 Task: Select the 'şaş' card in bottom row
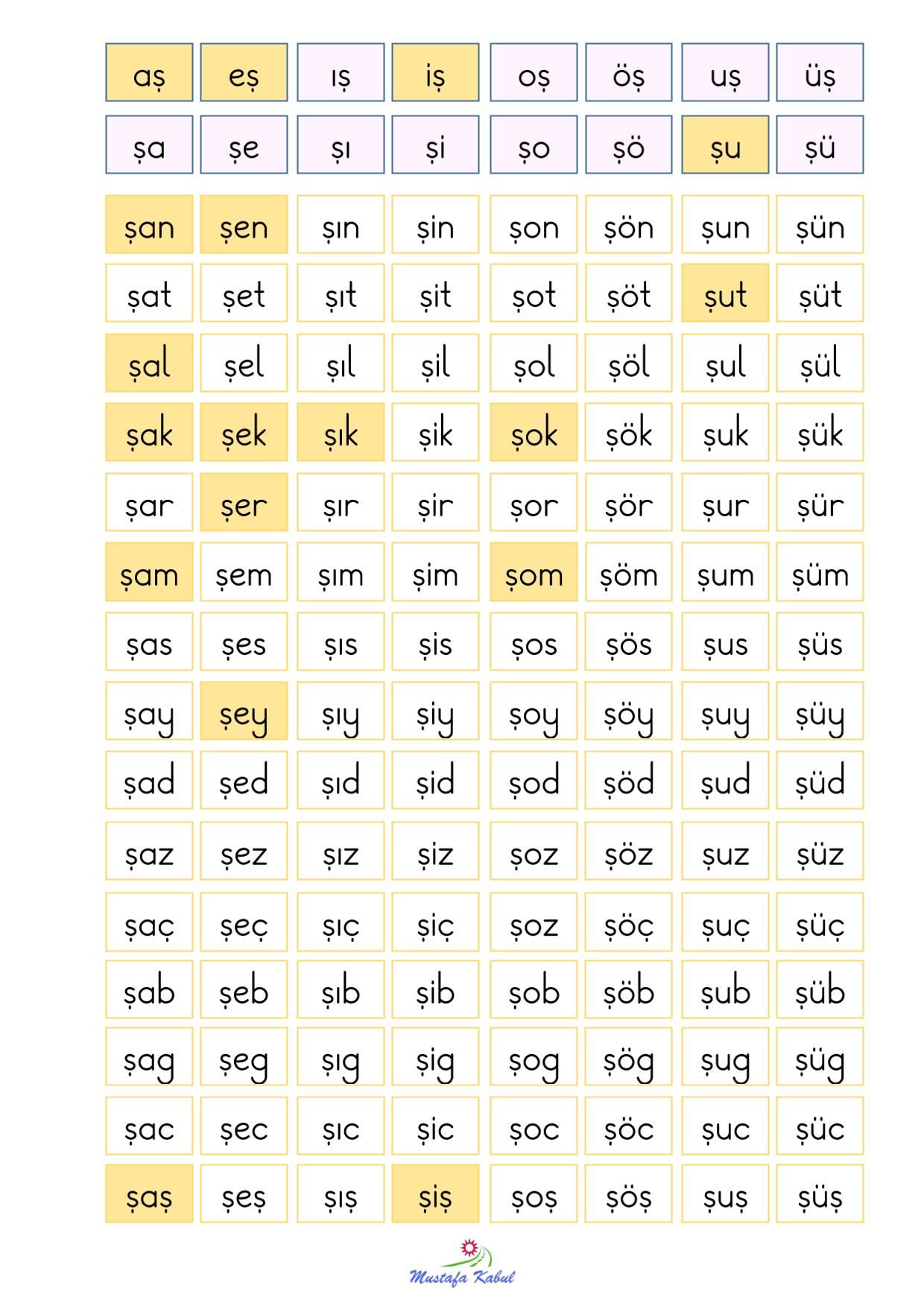(149, 1194)
